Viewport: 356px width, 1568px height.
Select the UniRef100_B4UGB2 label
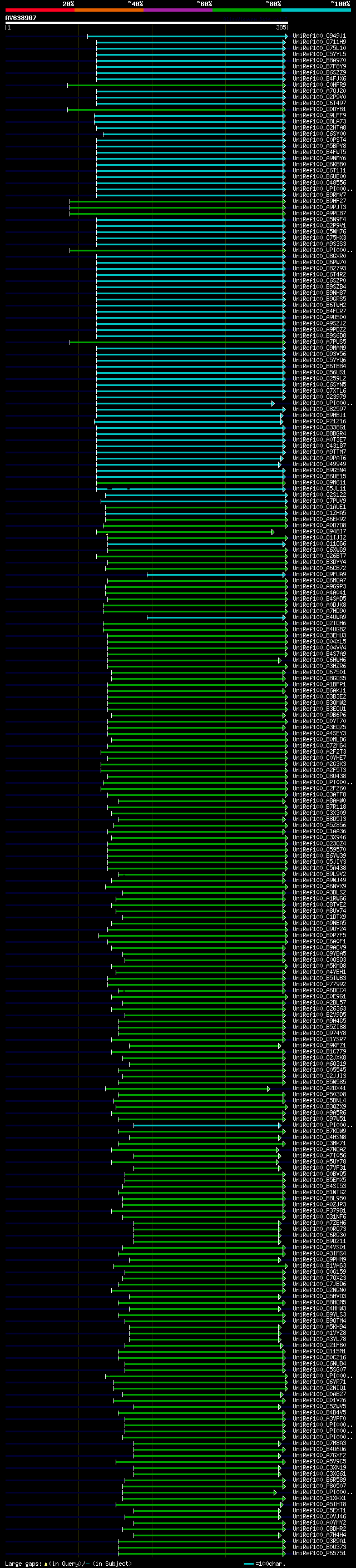(x=319, y=630)
